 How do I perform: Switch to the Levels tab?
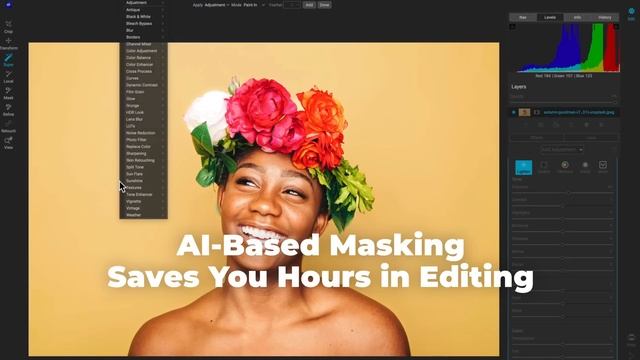tap(550, 17)
